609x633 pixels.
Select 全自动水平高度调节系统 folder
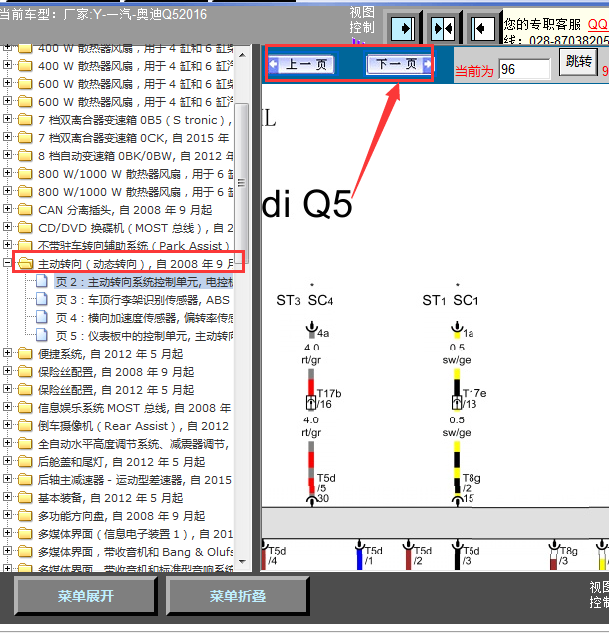click(x=134, y=444)
